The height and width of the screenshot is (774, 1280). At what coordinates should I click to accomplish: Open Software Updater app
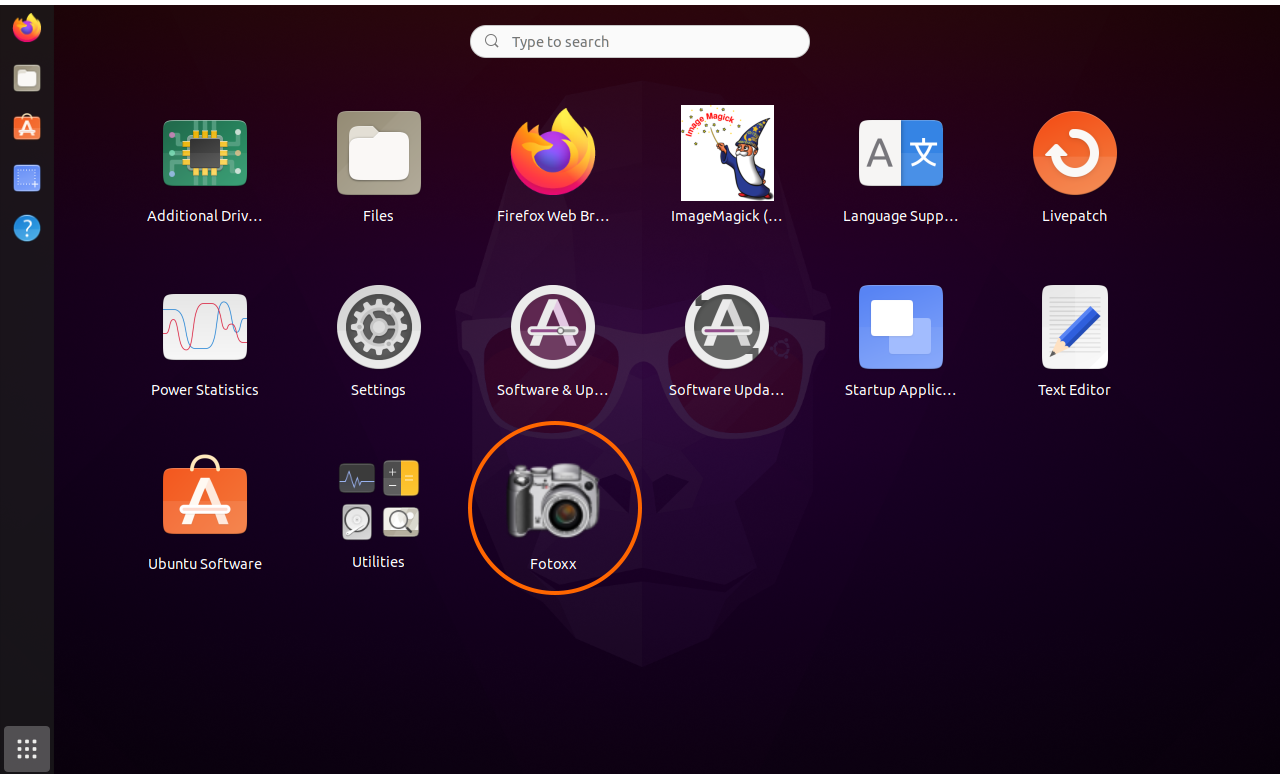[727, 327]
